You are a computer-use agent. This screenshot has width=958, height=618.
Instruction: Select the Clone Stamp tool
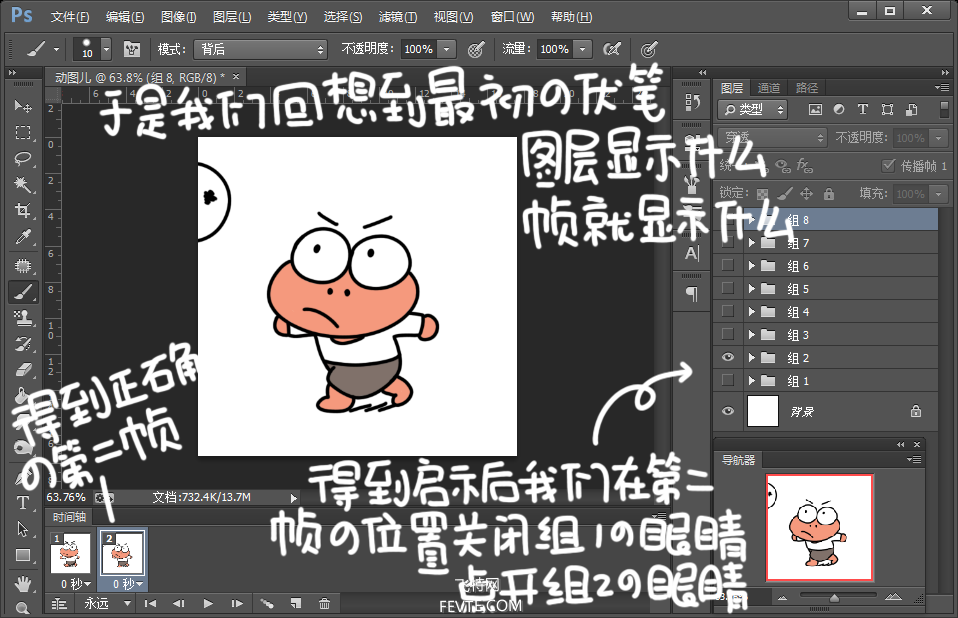tap(23, 318)
